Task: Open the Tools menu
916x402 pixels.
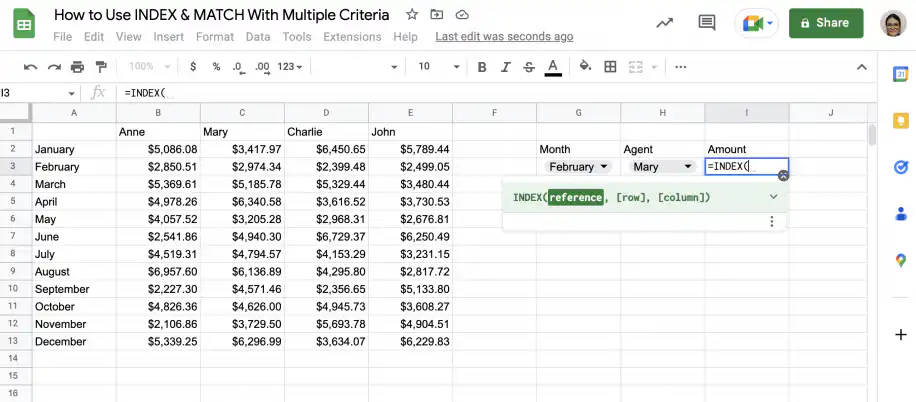Action: pos(297,37)
